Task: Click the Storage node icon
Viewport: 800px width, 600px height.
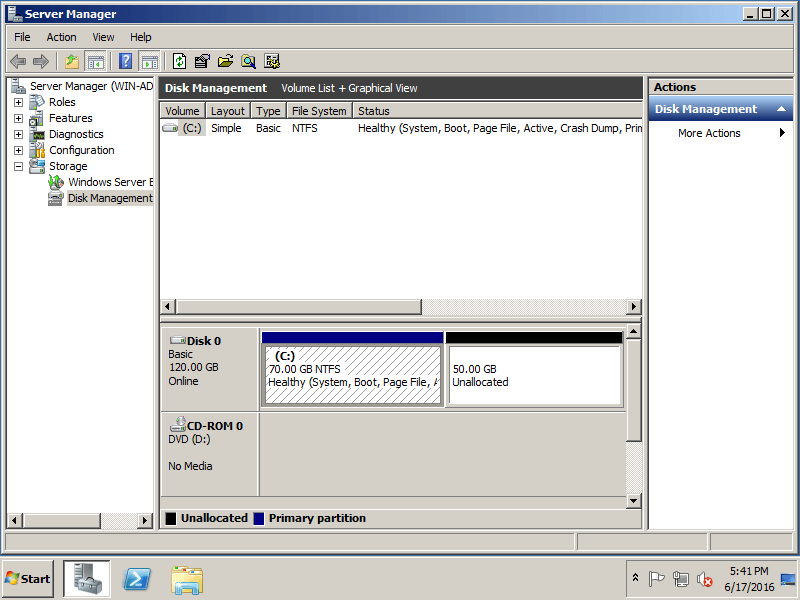Action: click(37, 166)
